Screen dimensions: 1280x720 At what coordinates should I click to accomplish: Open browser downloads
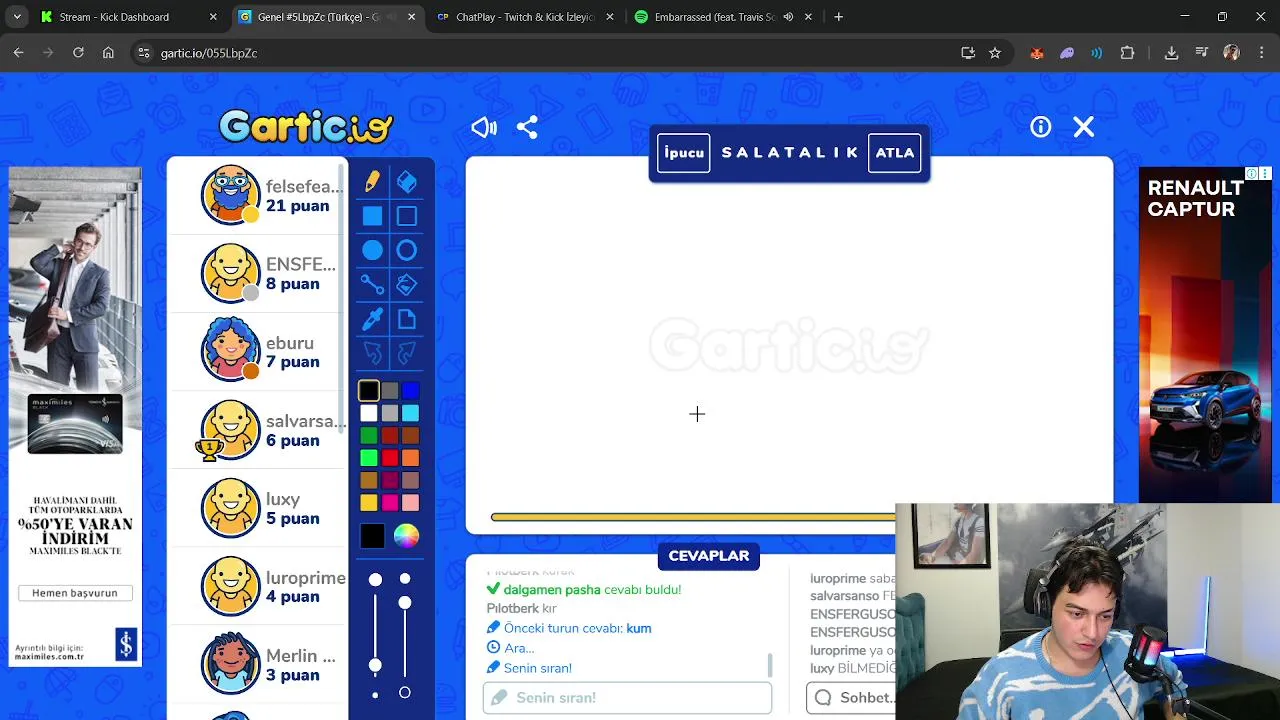pos(1171,53)
